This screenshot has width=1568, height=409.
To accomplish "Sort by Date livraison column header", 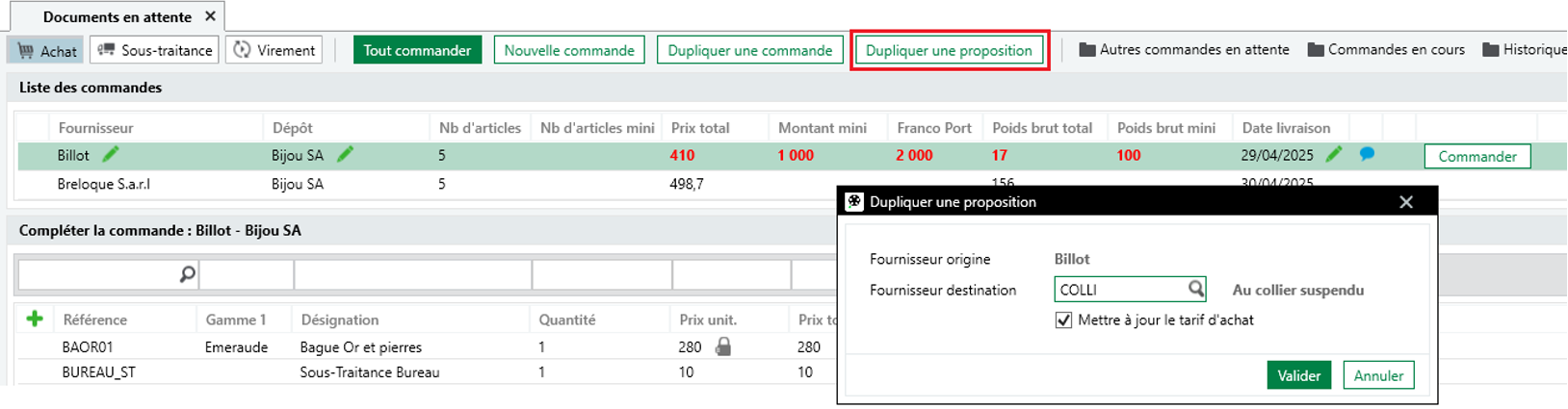I will [1286, 127].
